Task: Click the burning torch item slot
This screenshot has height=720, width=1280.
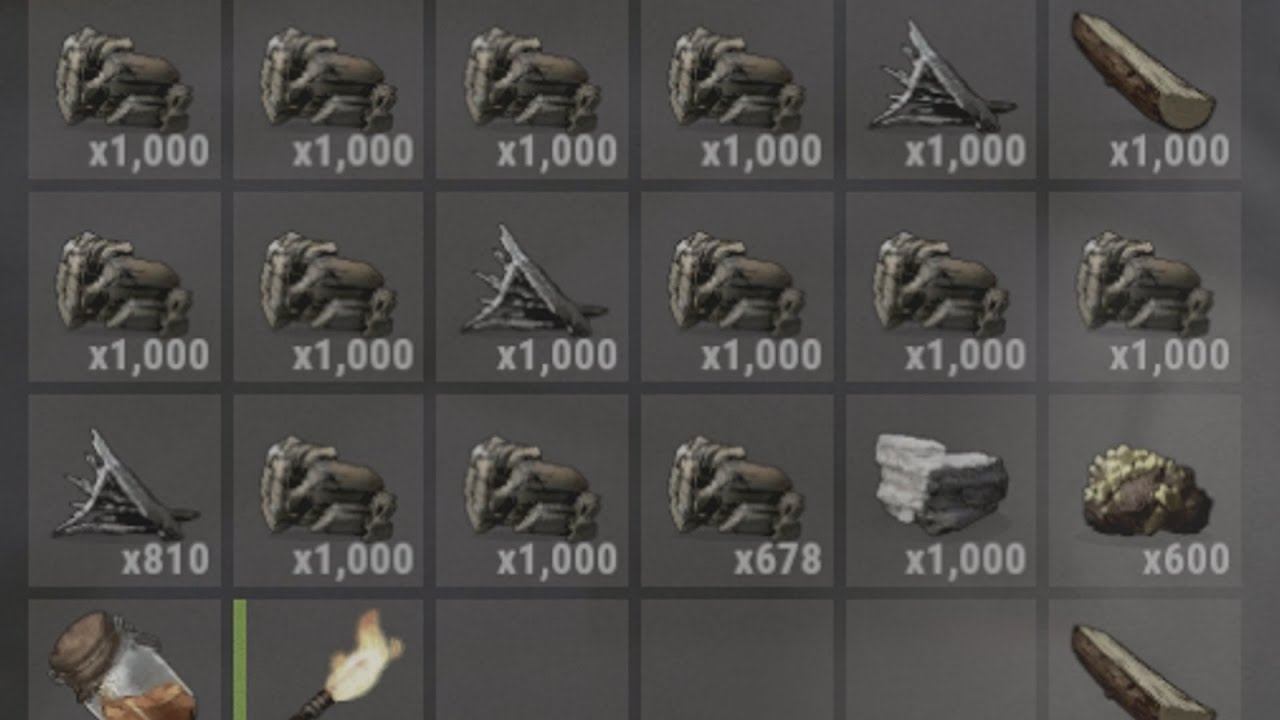Action: click(329, 659)
